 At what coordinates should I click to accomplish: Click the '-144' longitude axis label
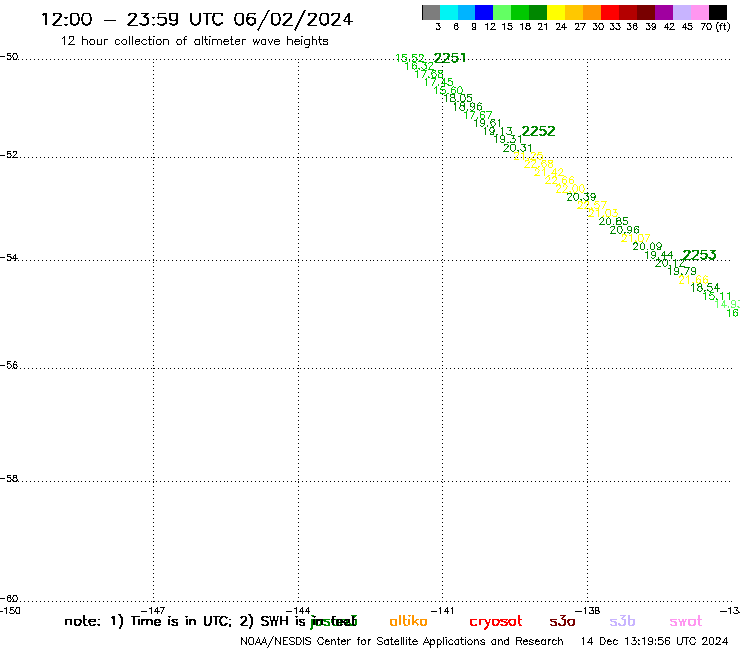coord(298,611)
